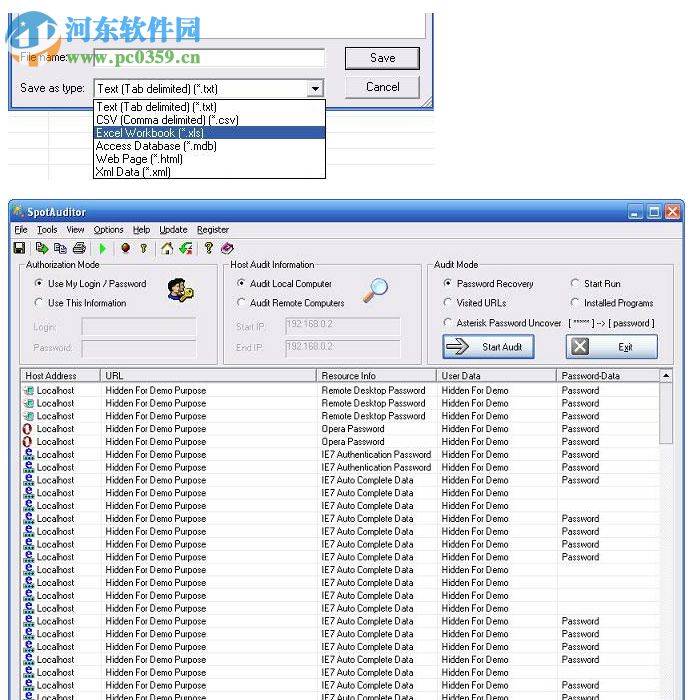
Task: Choose Access Database (*.mdb) from list
Action: (209, 146)
